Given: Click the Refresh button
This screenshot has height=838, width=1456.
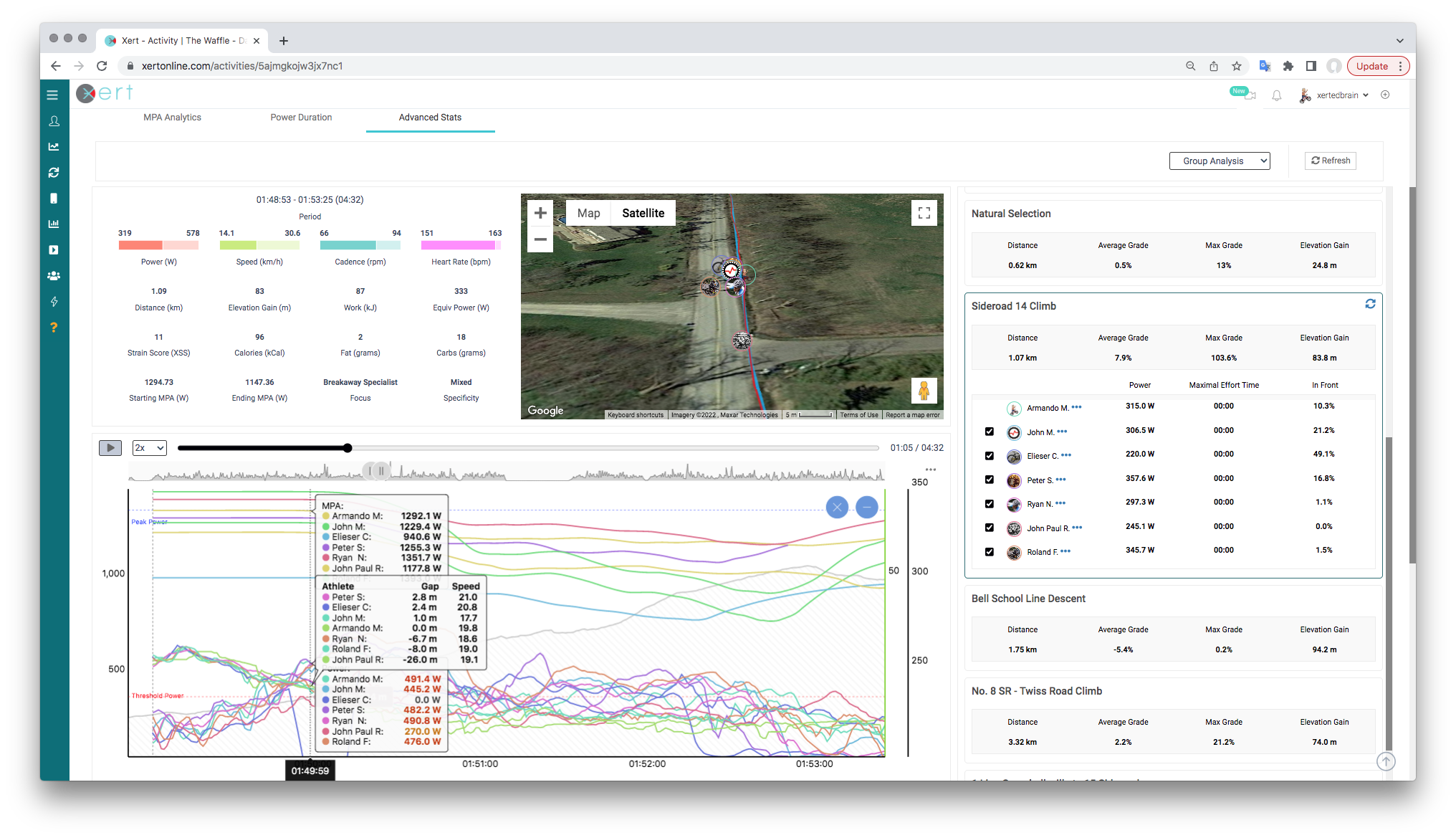Looking at the screenshot, I should [1331, 161].
